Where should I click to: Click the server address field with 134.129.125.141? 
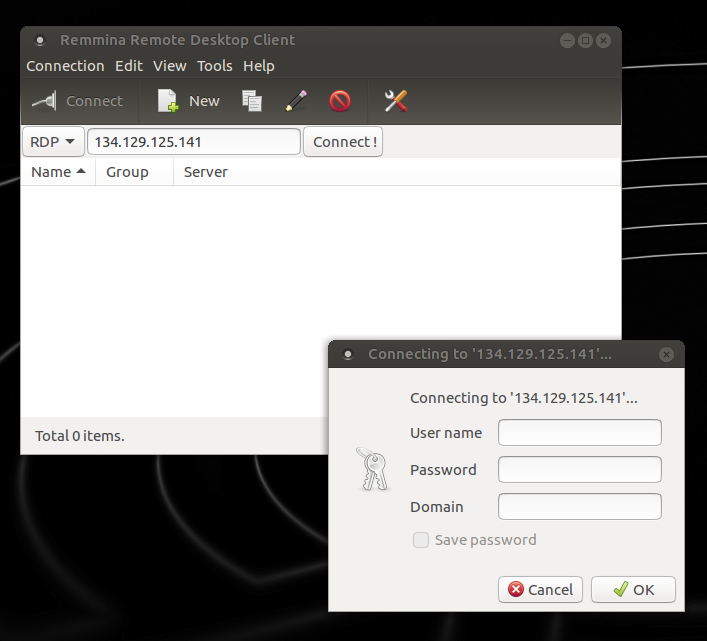[194, 142]
